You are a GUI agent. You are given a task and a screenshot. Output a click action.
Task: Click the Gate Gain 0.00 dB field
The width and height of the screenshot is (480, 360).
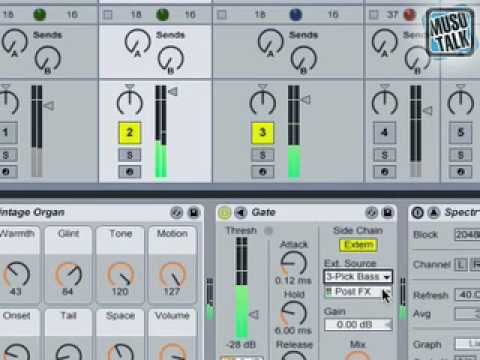point(358,325)
